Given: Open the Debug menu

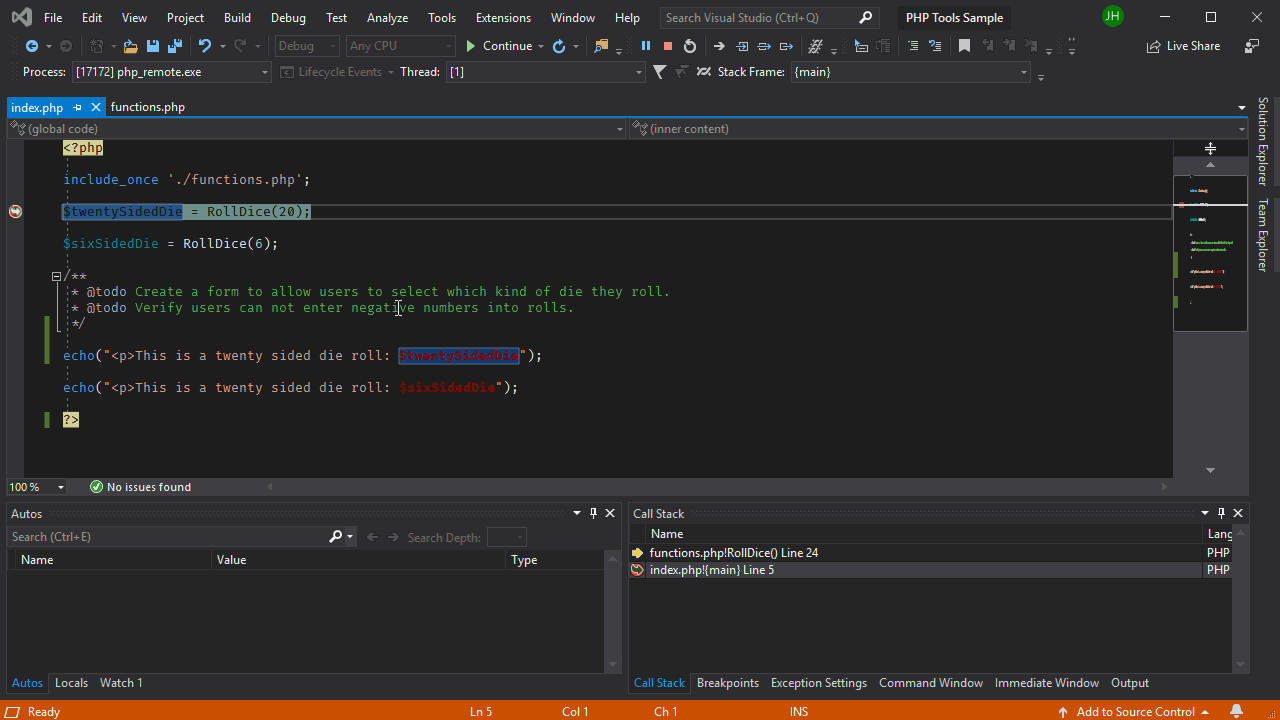Looking at the screenshot, I should click(288, 18).
